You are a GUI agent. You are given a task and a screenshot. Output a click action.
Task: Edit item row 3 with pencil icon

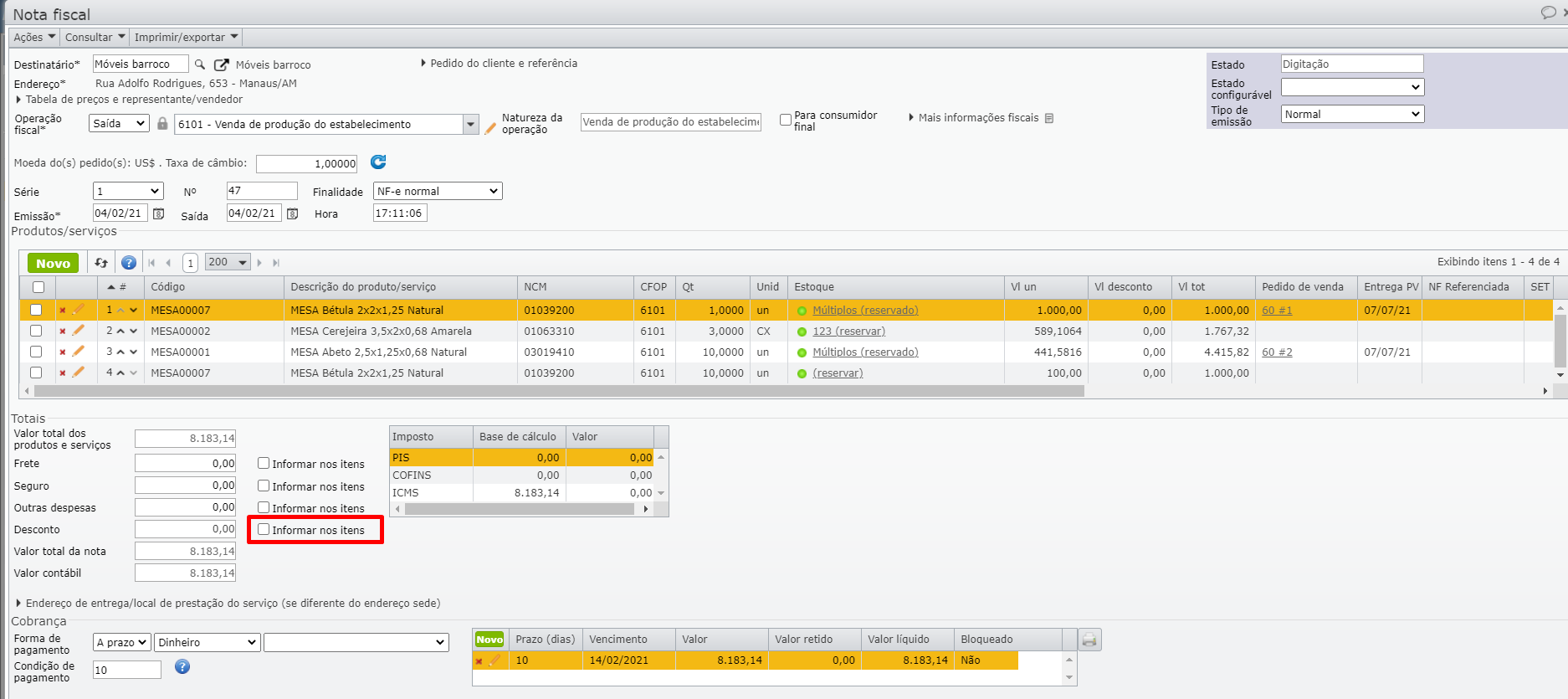coord(79,352)
